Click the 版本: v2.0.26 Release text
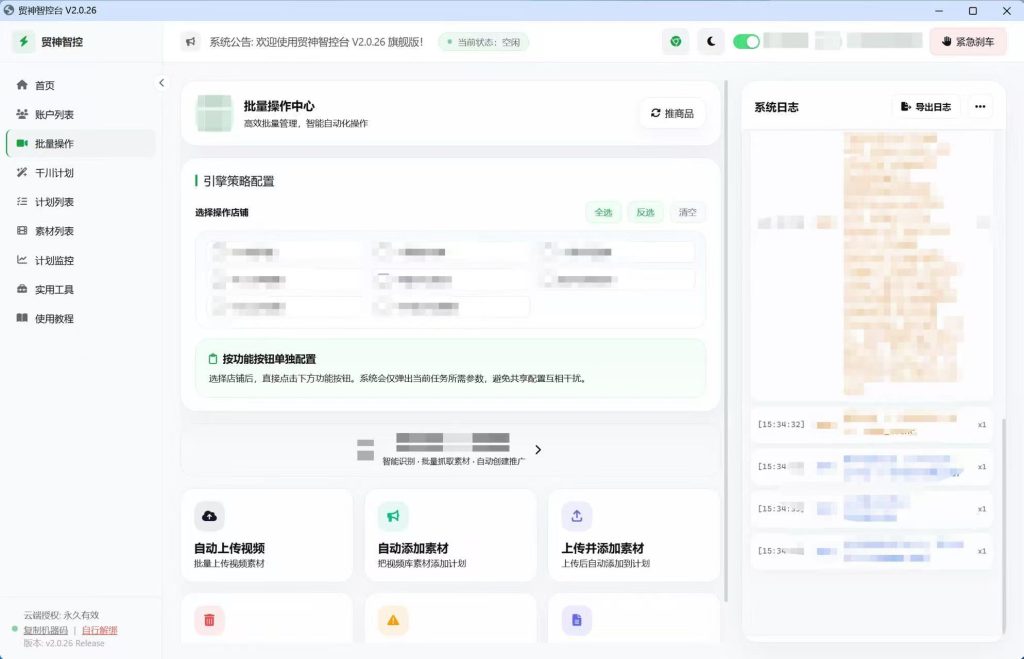The width and height of the screenshot is (1024, 659). click(x=64, y=643)
